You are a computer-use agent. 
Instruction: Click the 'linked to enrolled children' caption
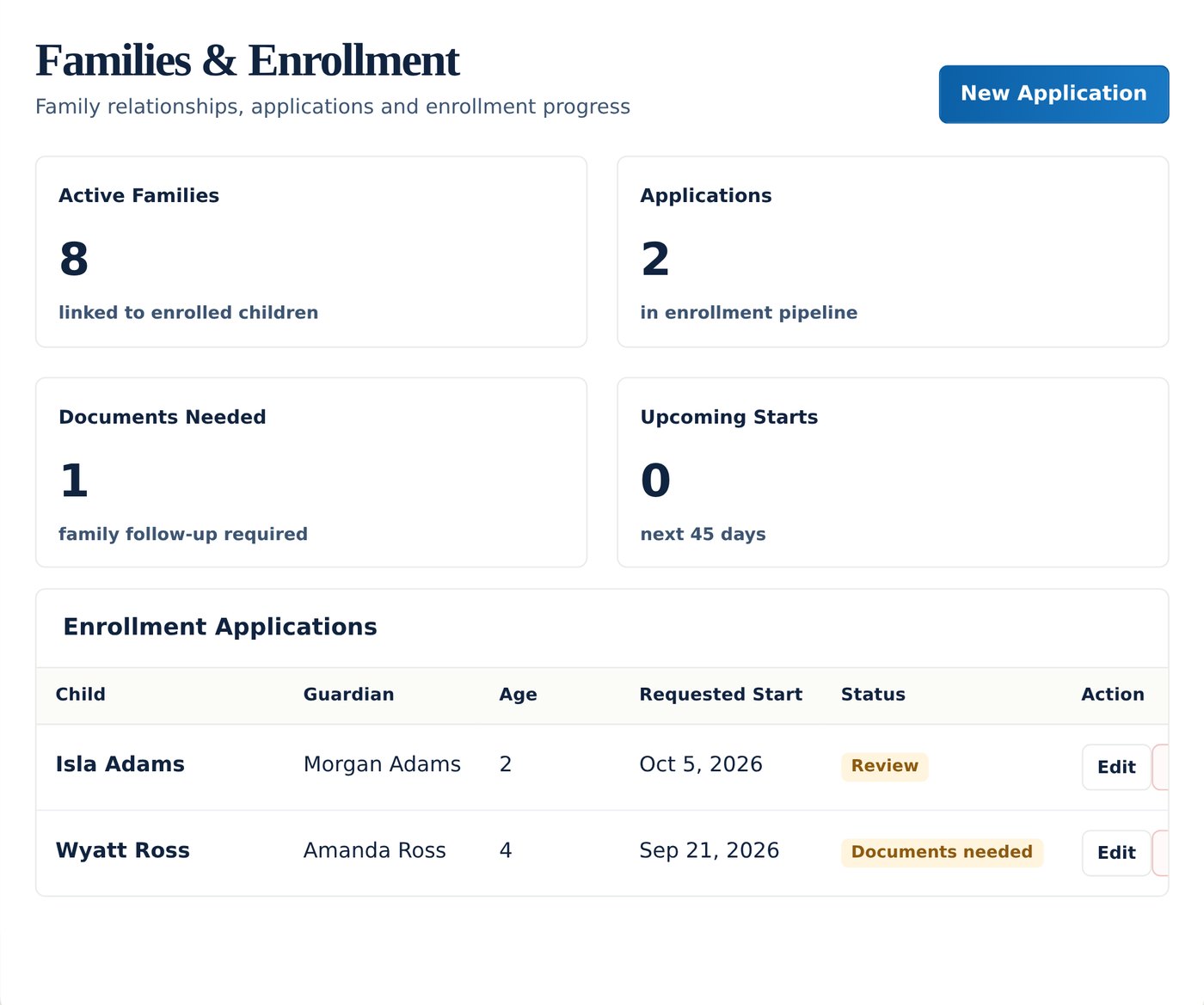pyautogui.click(x=188, y=313)
